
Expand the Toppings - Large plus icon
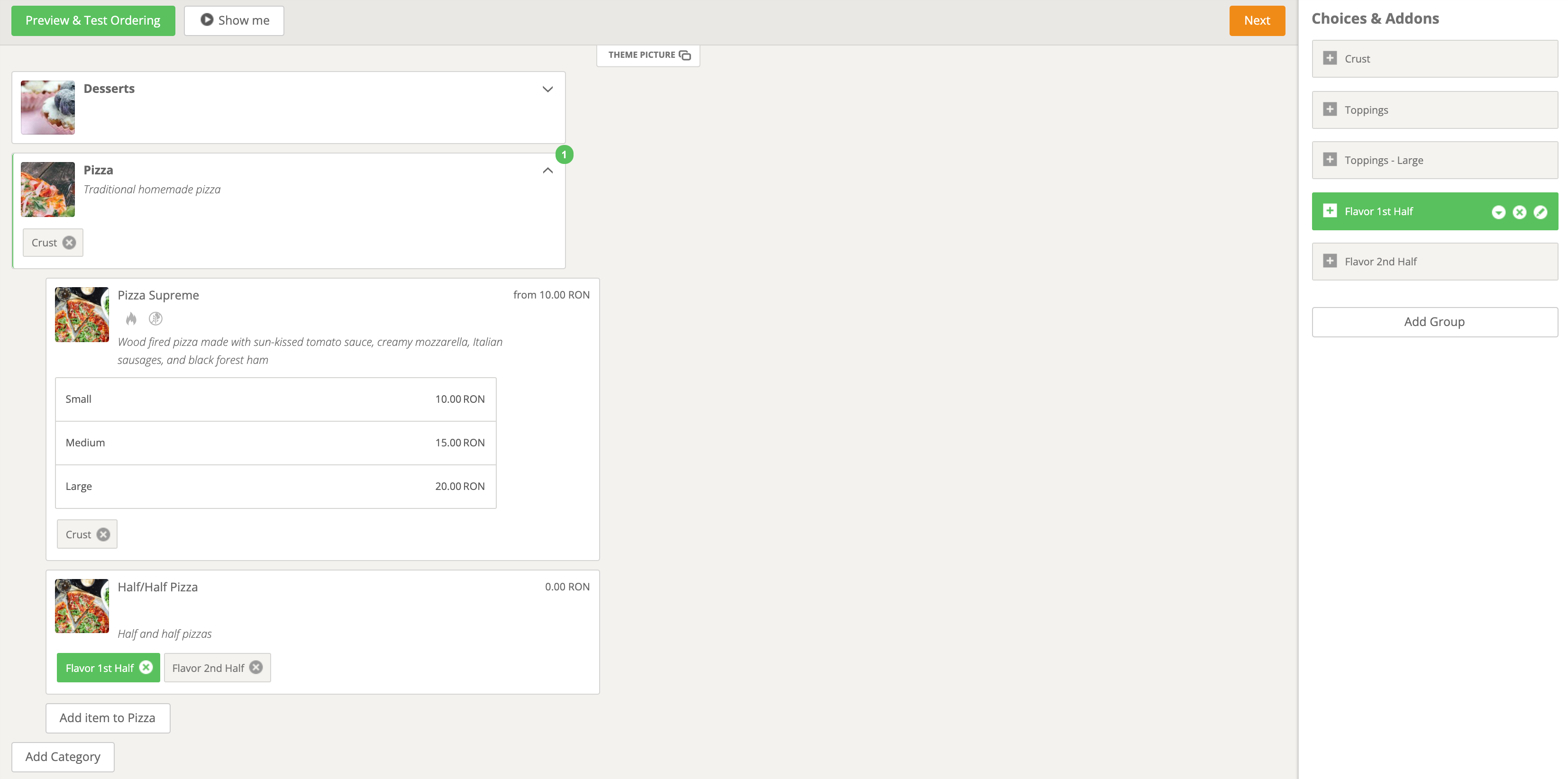1330,160
